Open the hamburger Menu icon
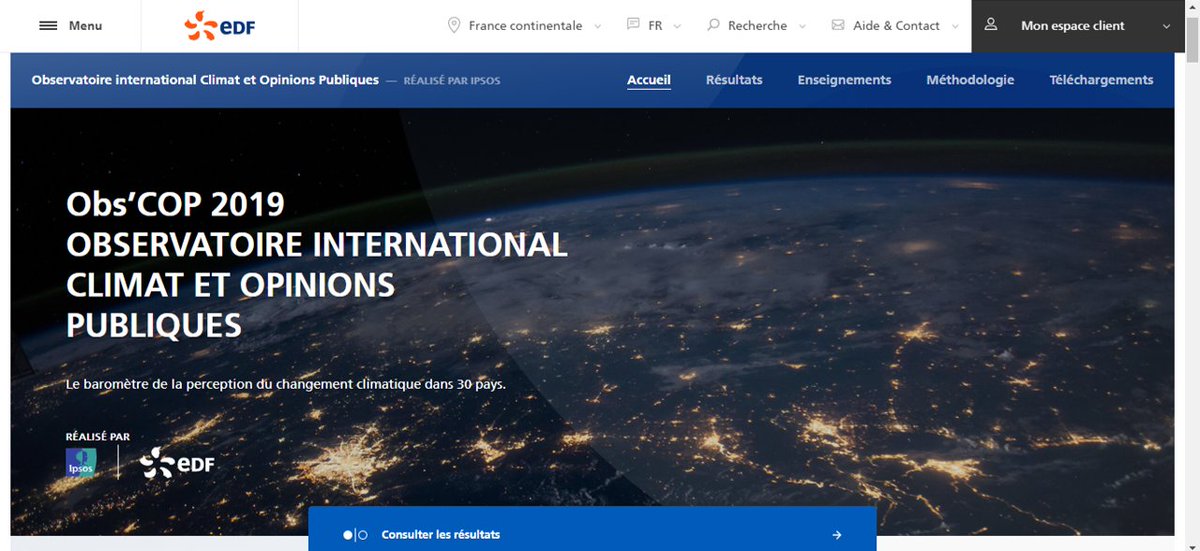The width and height of the screenshot is (1200, 551). 48,26
